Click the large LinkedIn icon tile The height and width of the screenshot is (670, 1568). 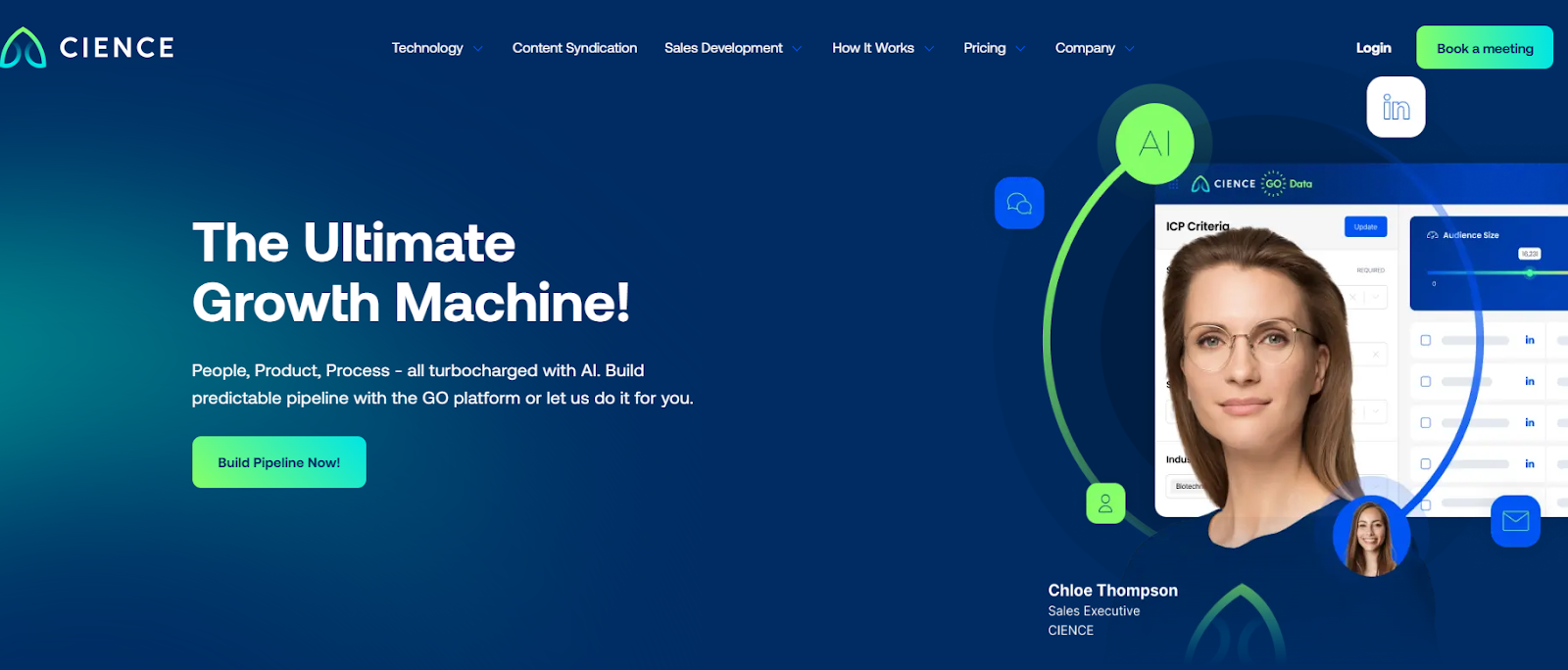click(x=1396, y=107)
